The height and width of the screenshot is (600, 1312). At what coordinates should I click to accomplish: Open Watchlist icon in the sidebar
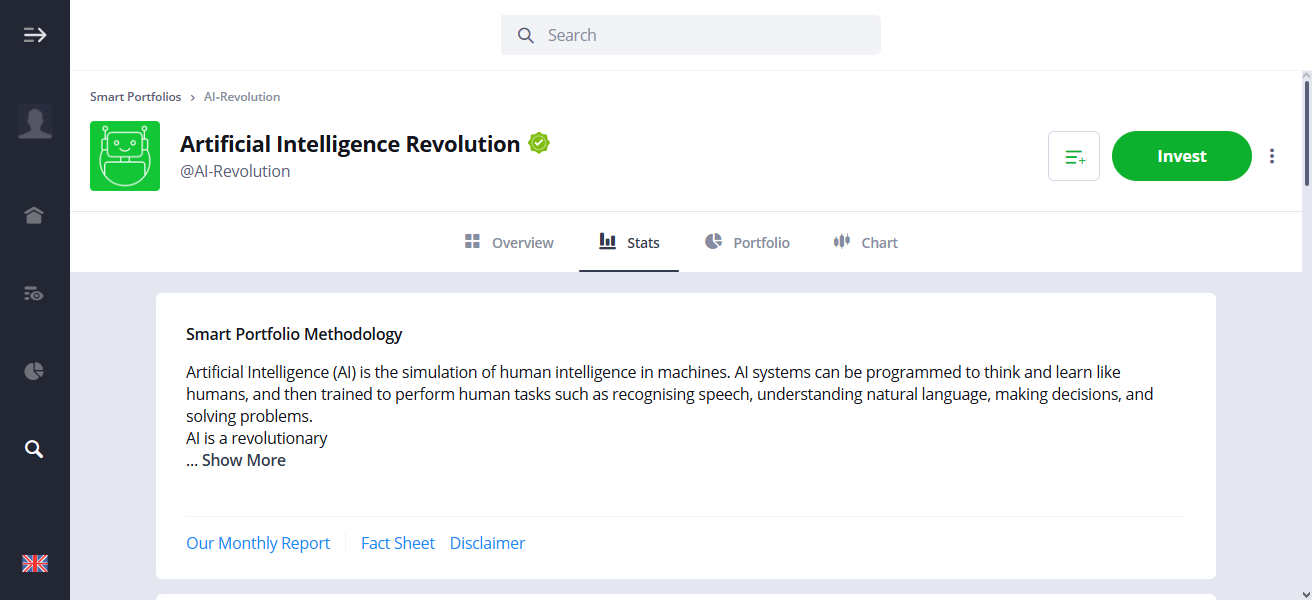(x=35, y=294)
